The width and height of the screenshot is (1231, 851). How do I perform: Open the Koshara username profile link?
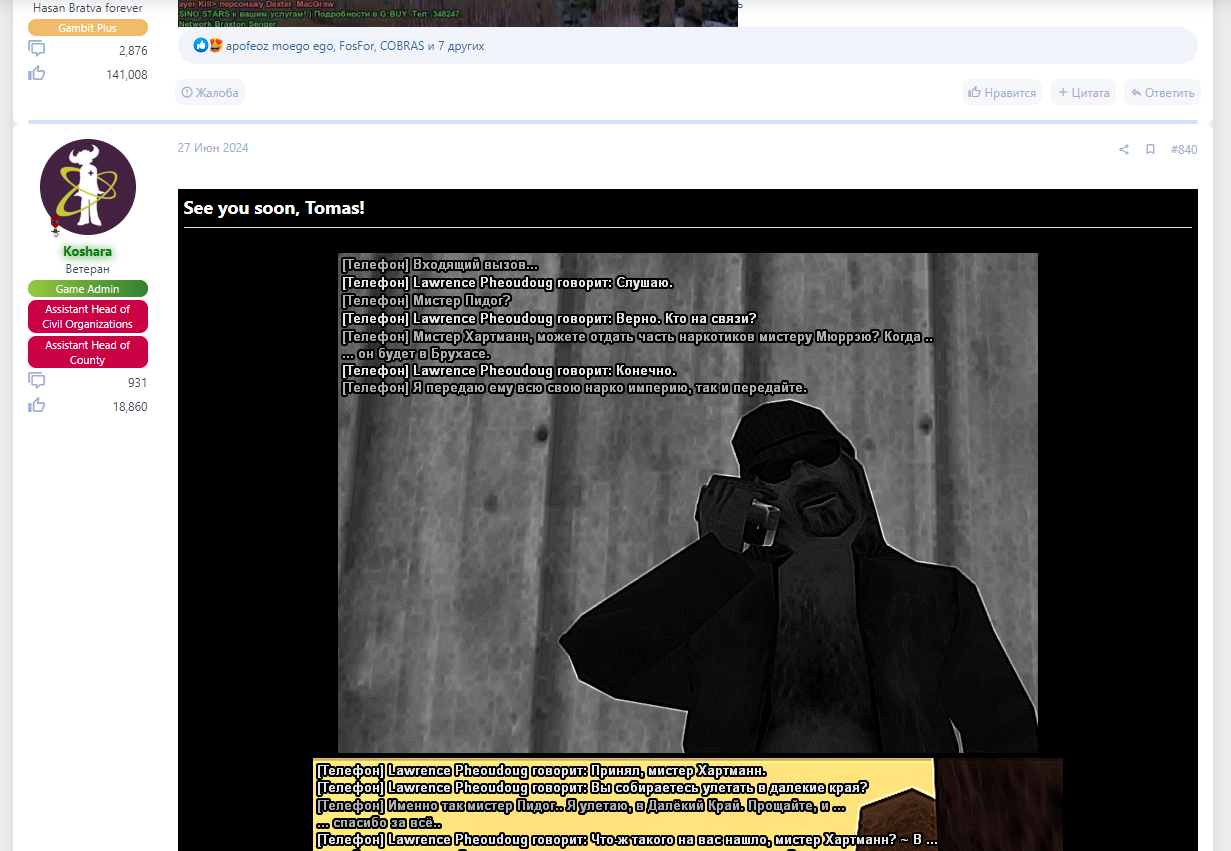click(88, 251)
